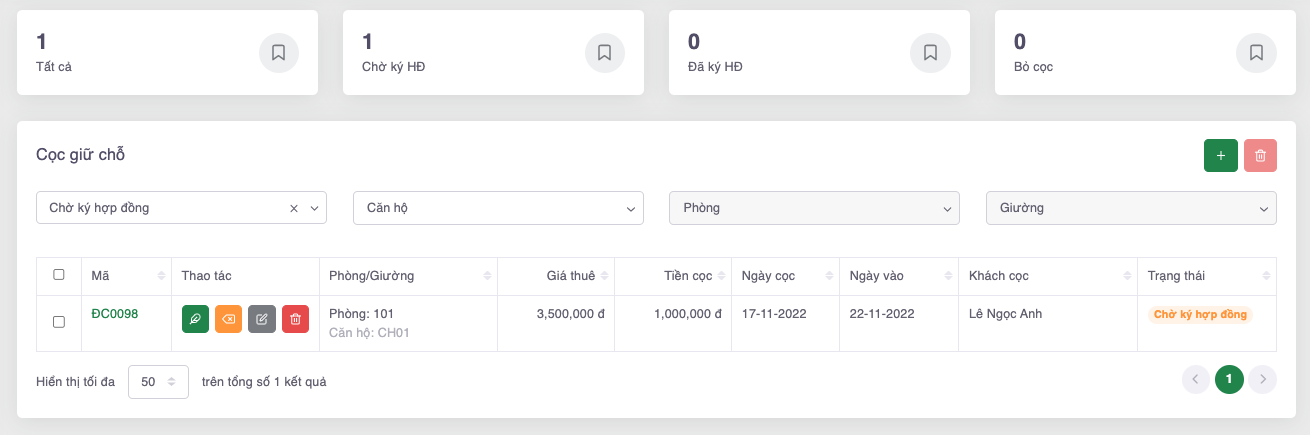This screenshot has width=1310, height=435.
Task: Sort the table by Giá thuê column
Action: click(x=570, y=275)
